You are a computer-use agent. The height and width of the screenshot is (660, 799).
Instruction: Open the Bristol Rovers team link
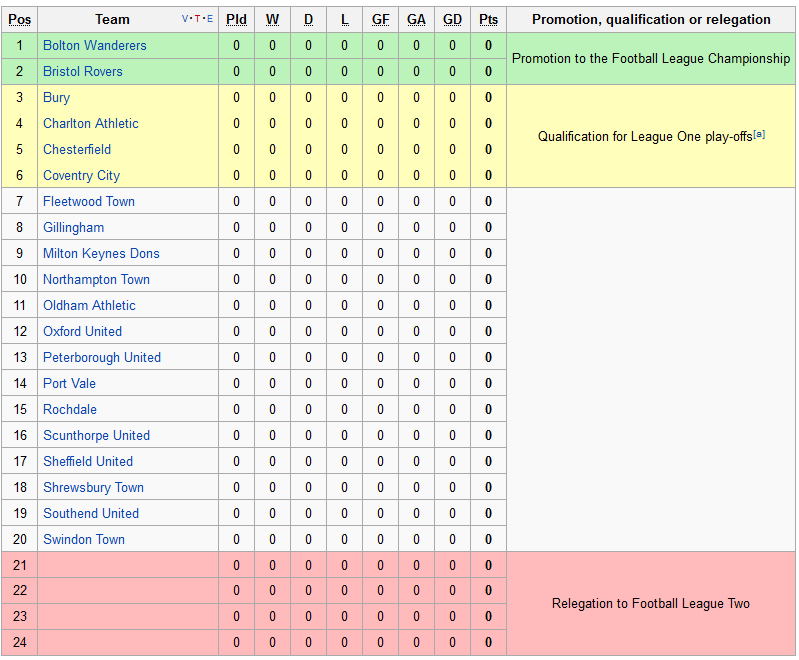click(x=83, y=71)
